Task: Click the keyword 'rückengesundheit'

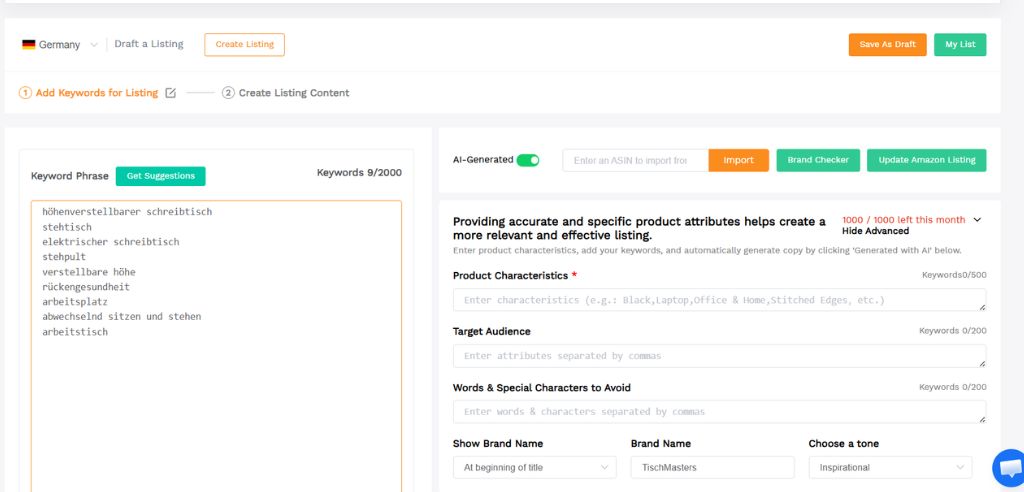Action: pyautogui.click(x=86, y=287)
